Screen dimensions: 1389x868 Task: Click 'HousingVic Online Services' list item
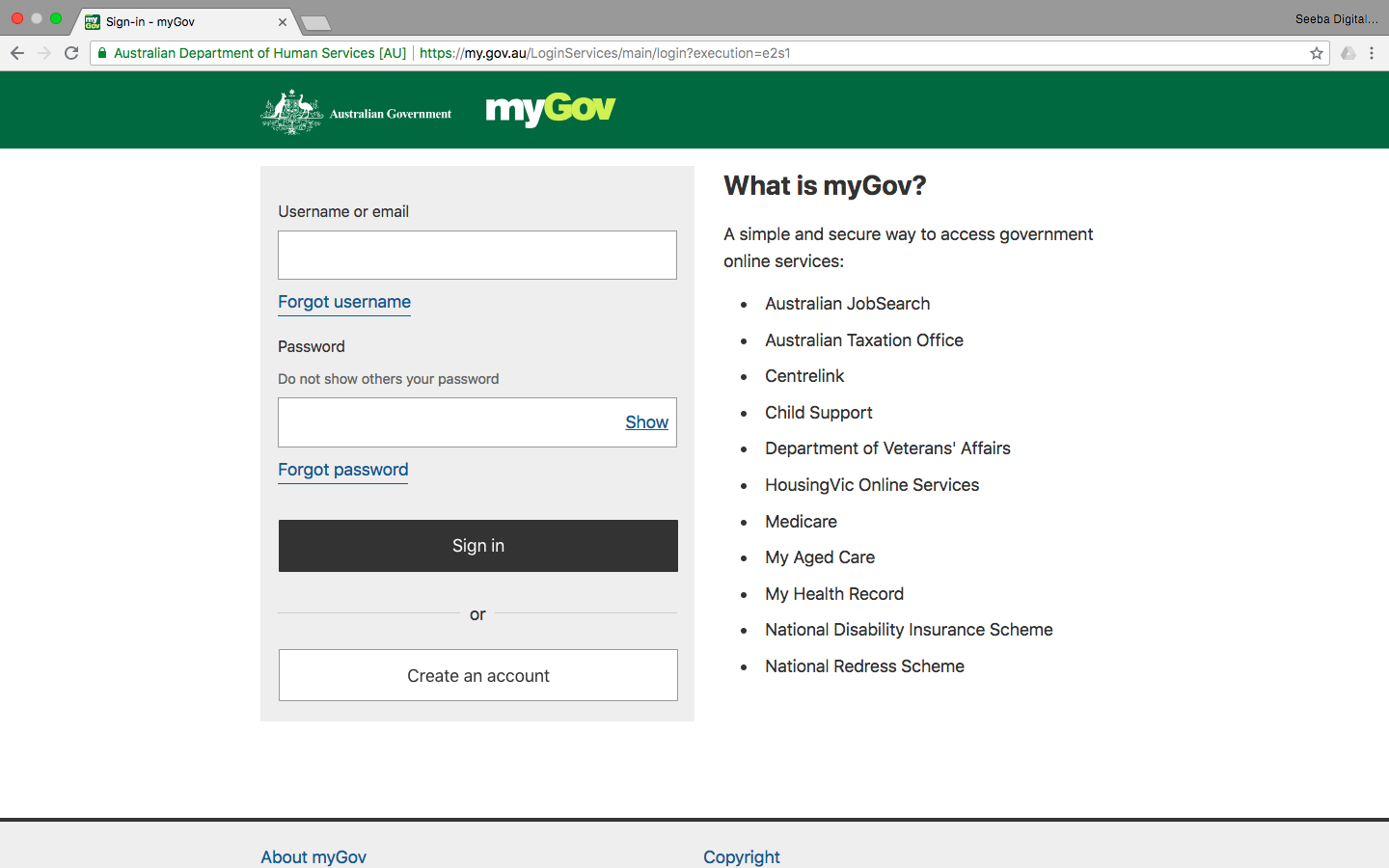coord(872,485)
